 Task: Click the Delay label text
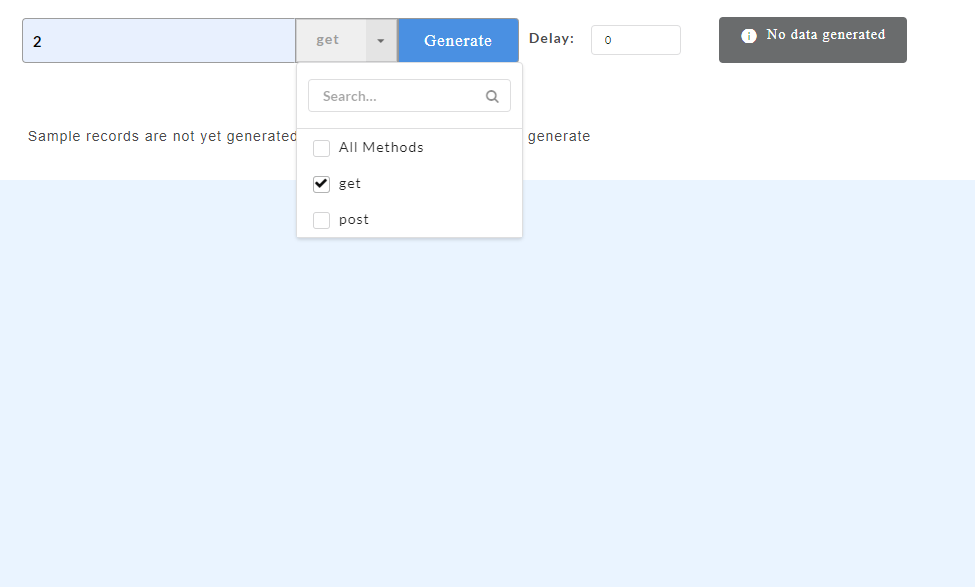click(x=552, y=39)
